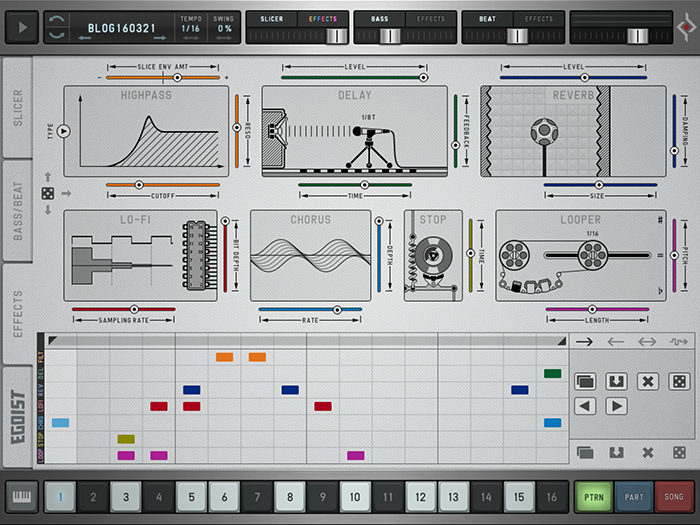Load the next preset using the arrow under BLOG160321
Viewport: 700px width, 525px height.
[x=159, y=39]
